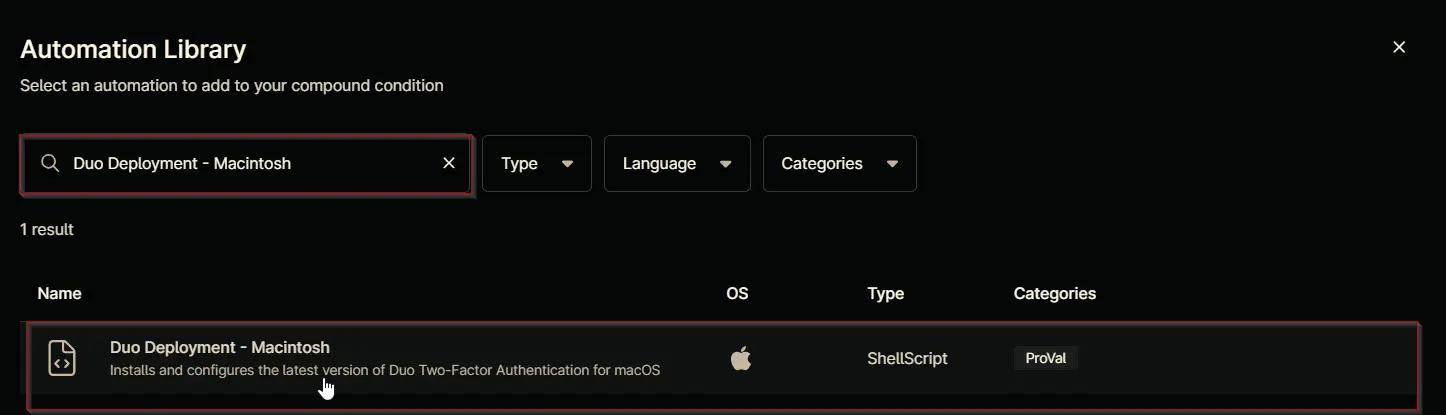Open the Language filter dropdown

(x=677, y=163)
